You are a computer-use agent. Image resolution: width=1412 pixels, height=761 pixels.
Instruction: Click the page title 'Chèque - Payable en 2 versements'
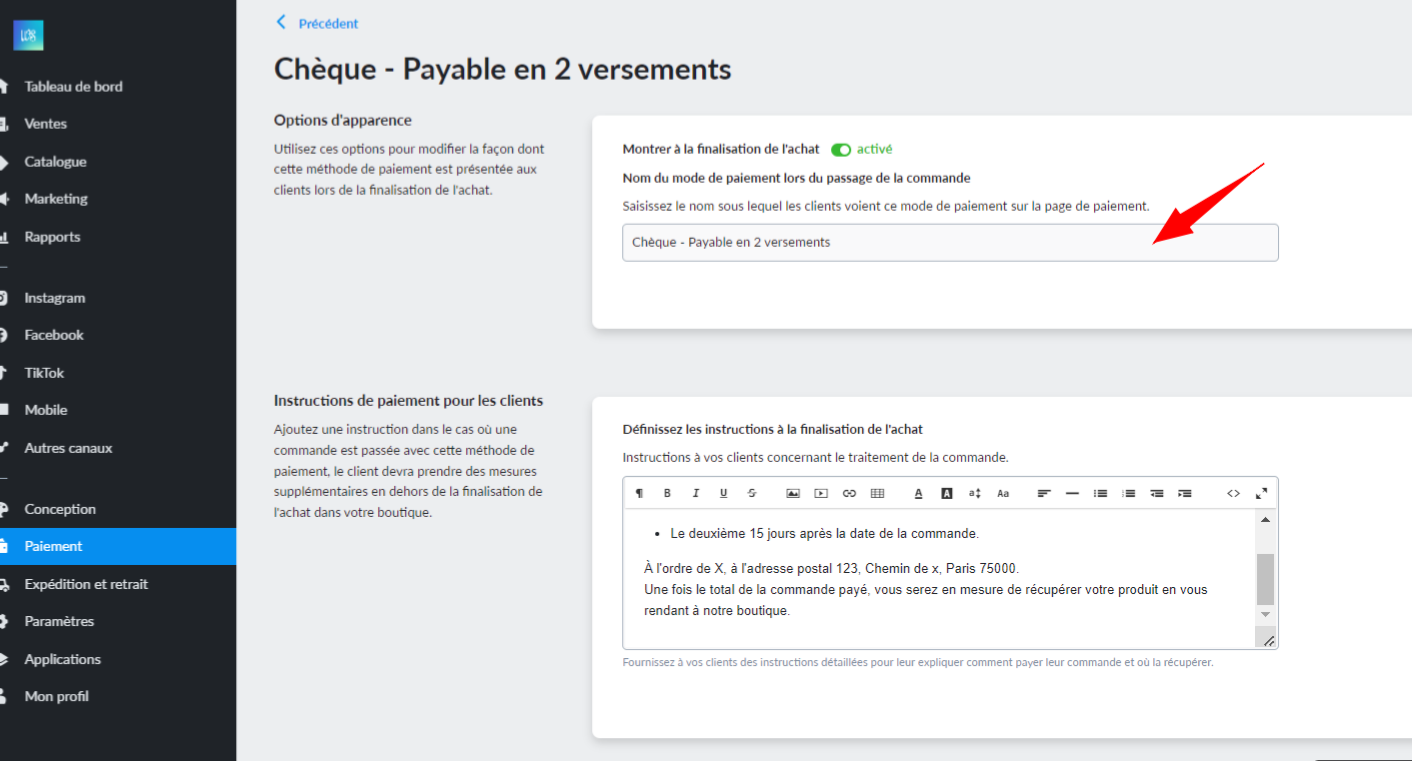(x=503, y=70)
